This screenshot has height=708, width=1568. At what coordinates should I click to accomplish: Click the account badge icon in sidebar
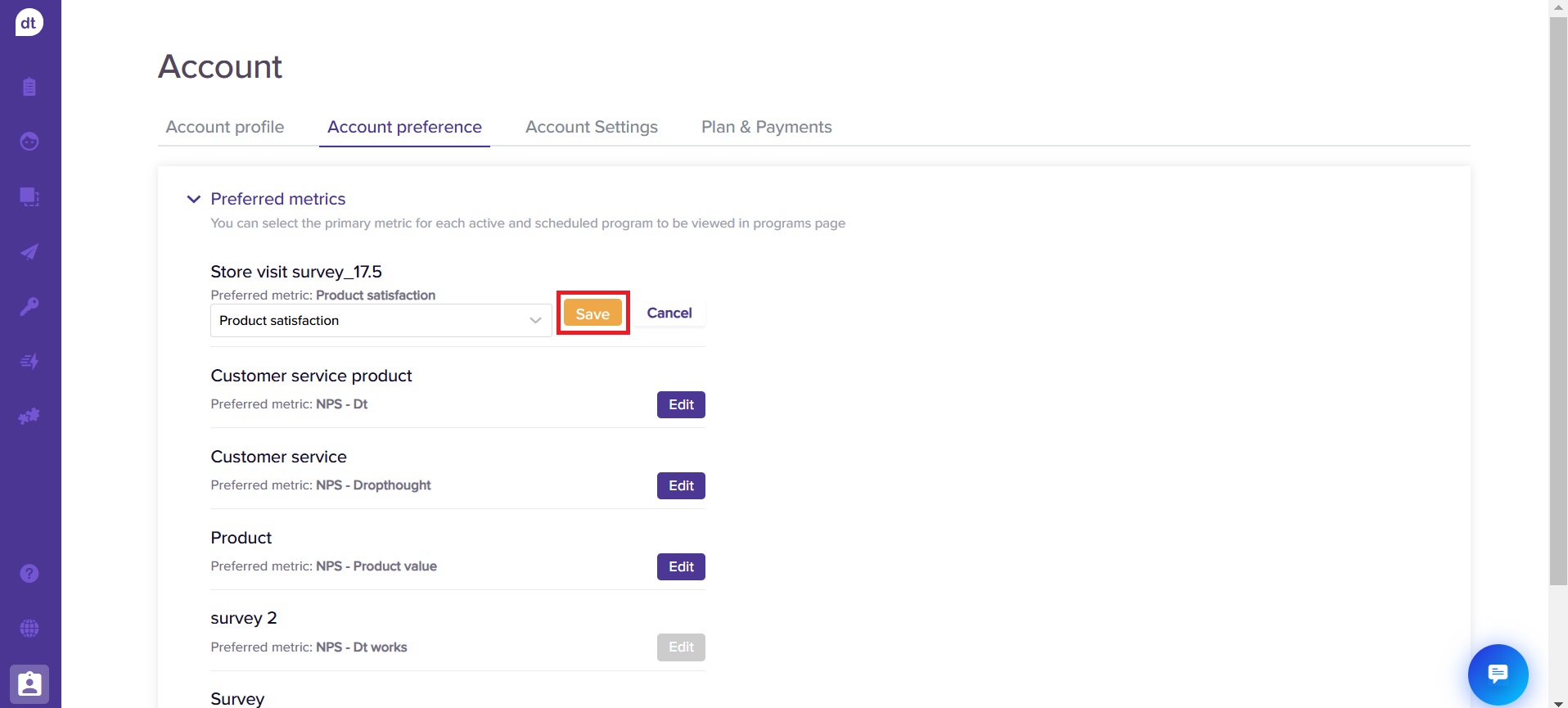pos(29,683)
